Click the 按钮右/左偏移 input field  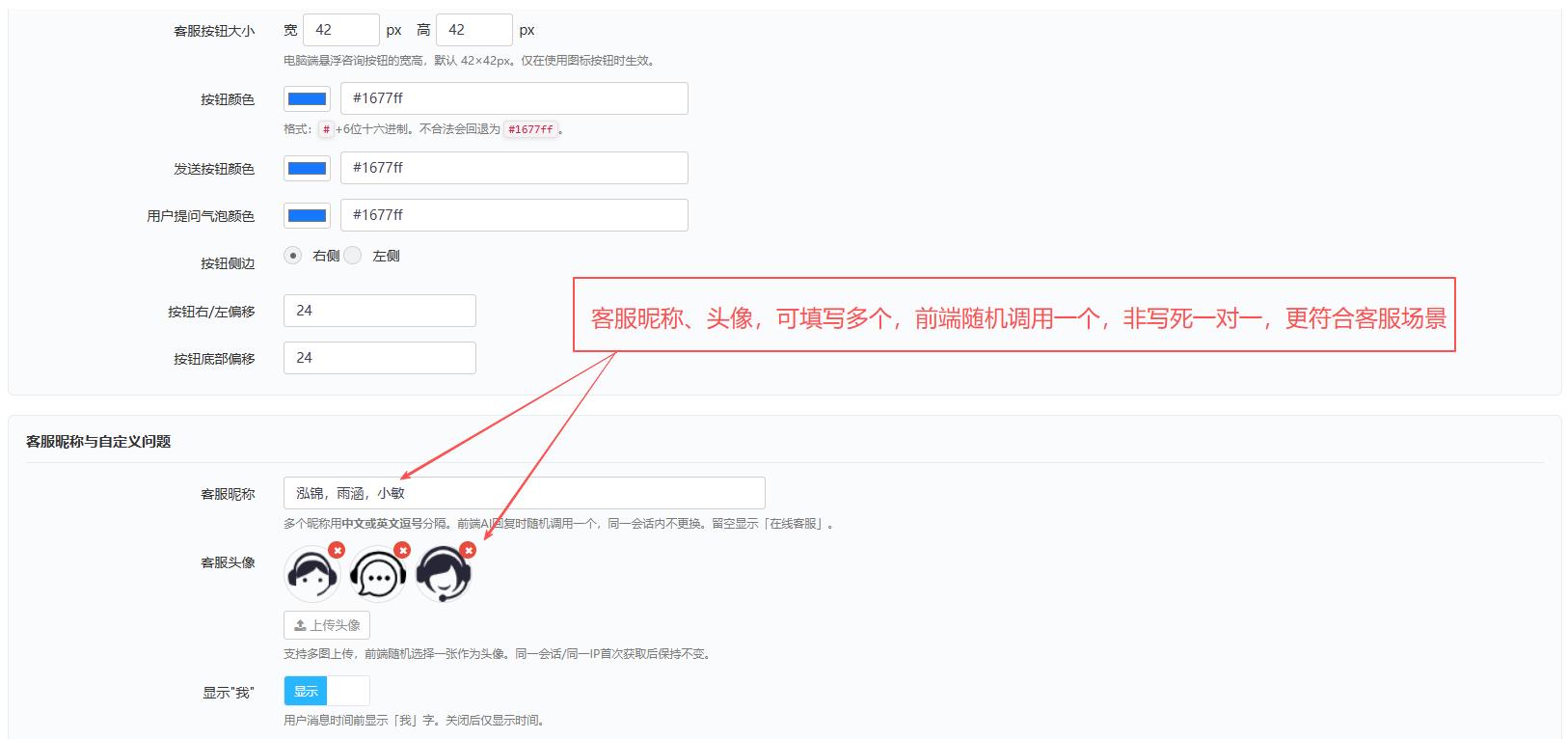(380, 311)
